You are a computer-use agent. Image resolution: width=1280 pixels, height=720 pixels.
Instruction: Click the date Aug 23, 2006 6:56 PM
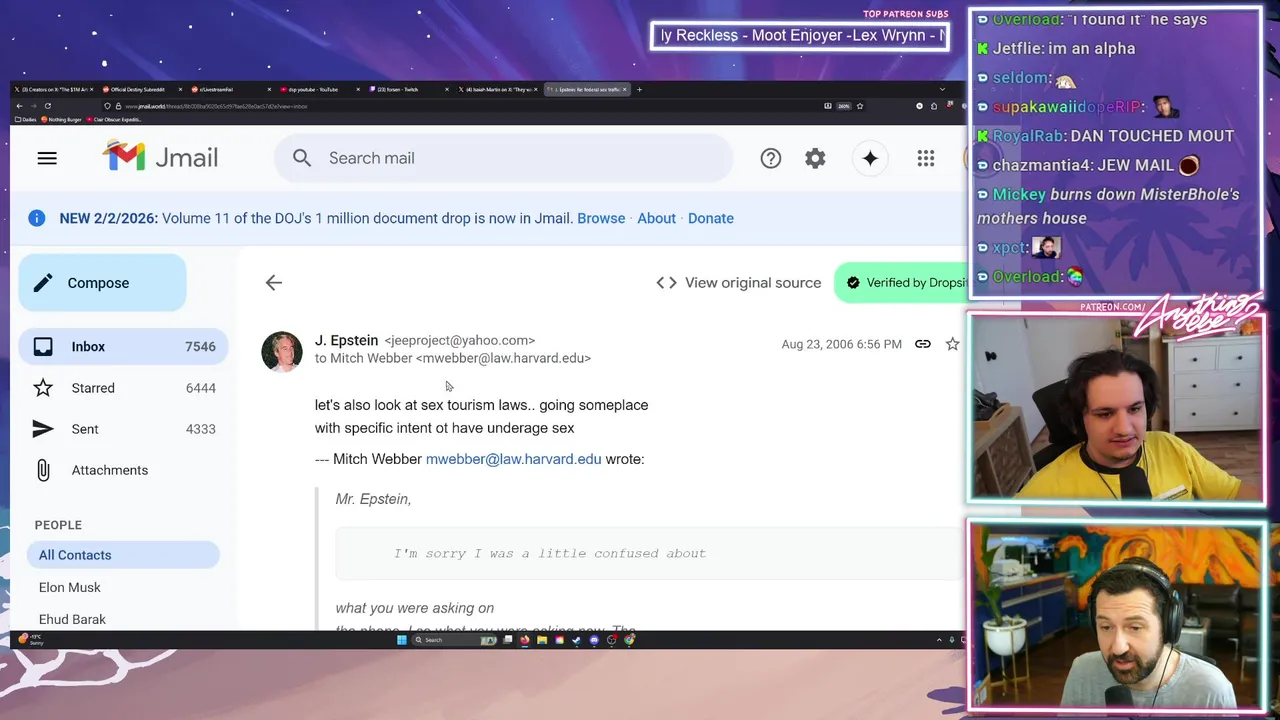tap(841, 344)
